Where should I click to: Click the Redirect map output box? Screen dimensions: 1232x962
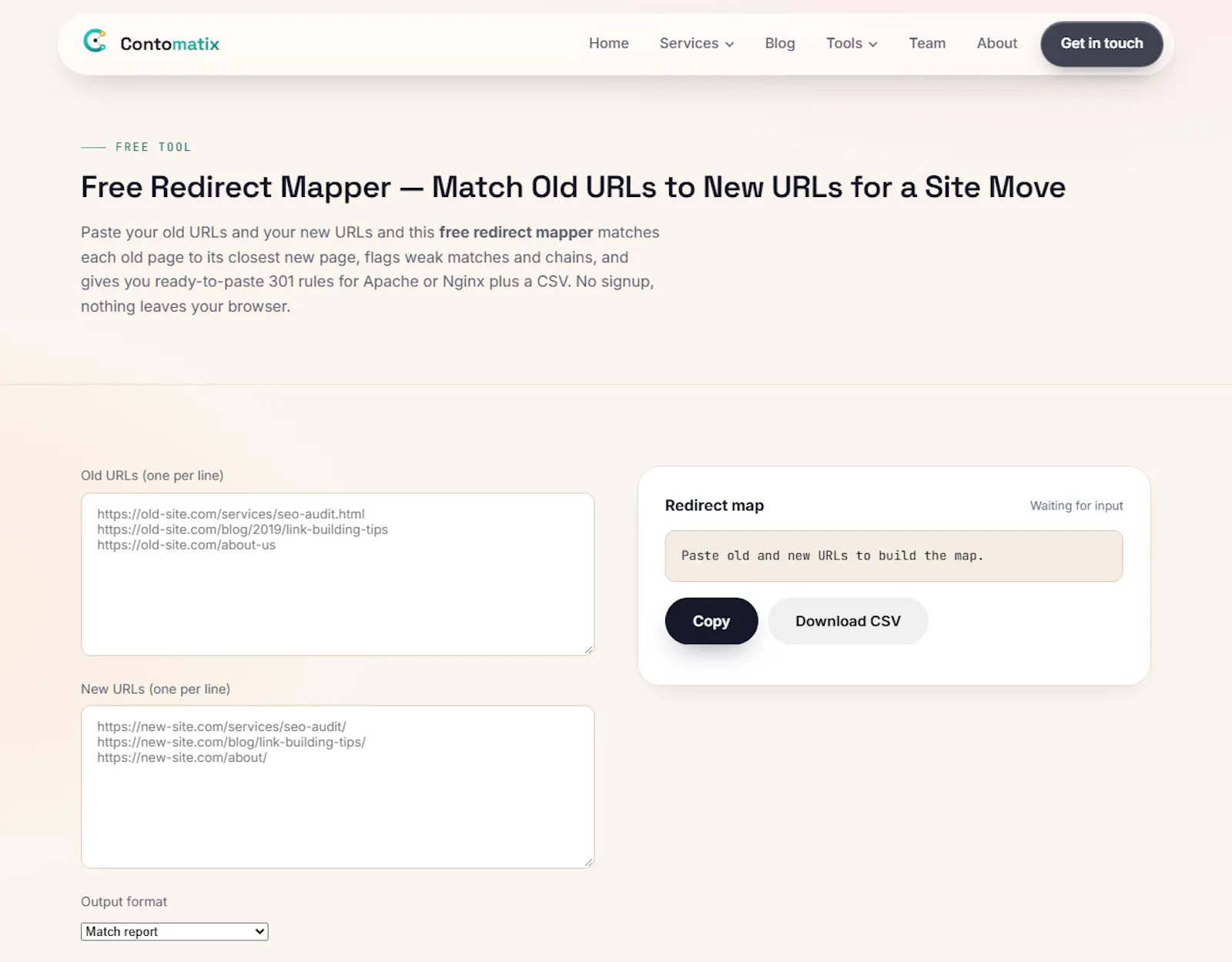tap(894, 556)
